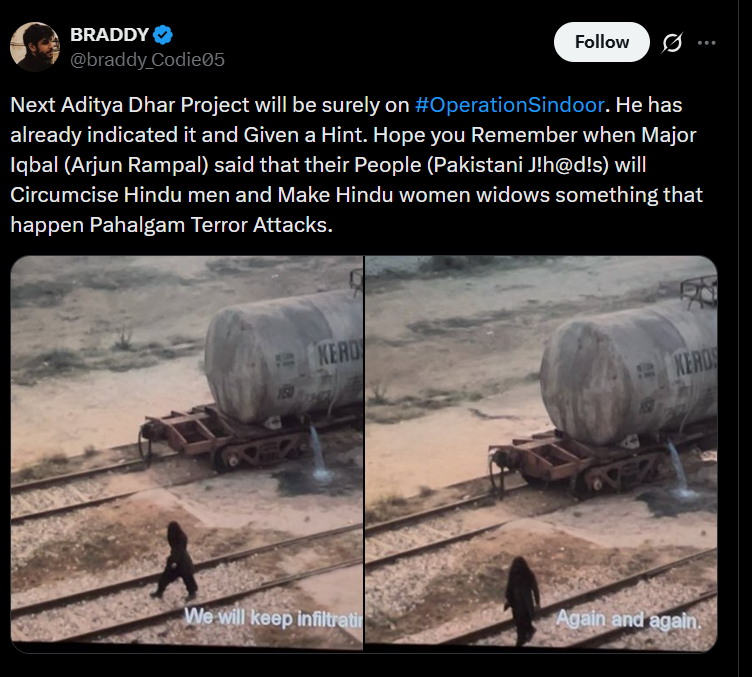Image resolution: width=752 pixels, height=677 pixels.
Task: Open the three-dot more options menu
Action: point(706,43)
